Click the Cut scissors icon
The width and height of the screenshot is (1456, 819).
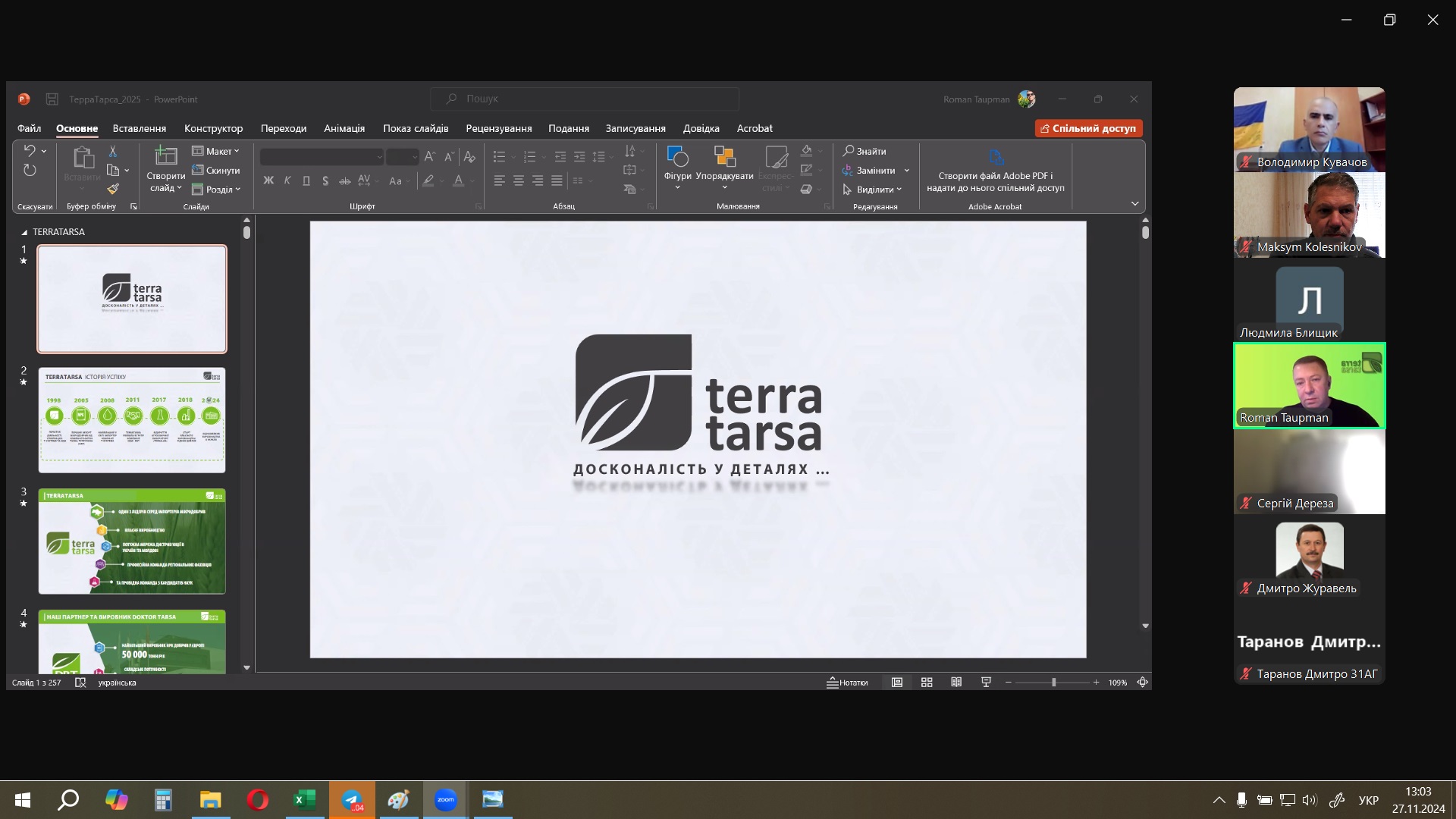click(x=113, y=151)
